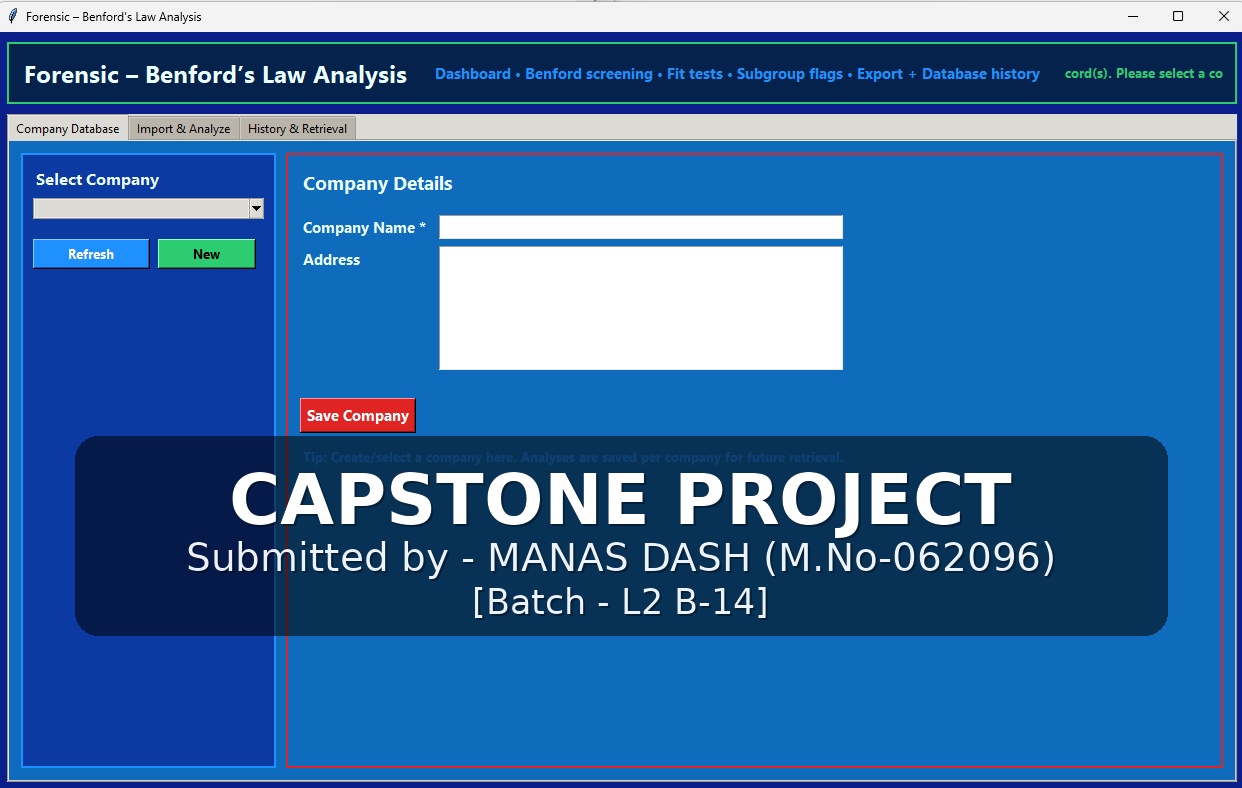1242x788 pixels.
Task: Expand the Select Company dropdown arrow
Action: coord(256,208)
